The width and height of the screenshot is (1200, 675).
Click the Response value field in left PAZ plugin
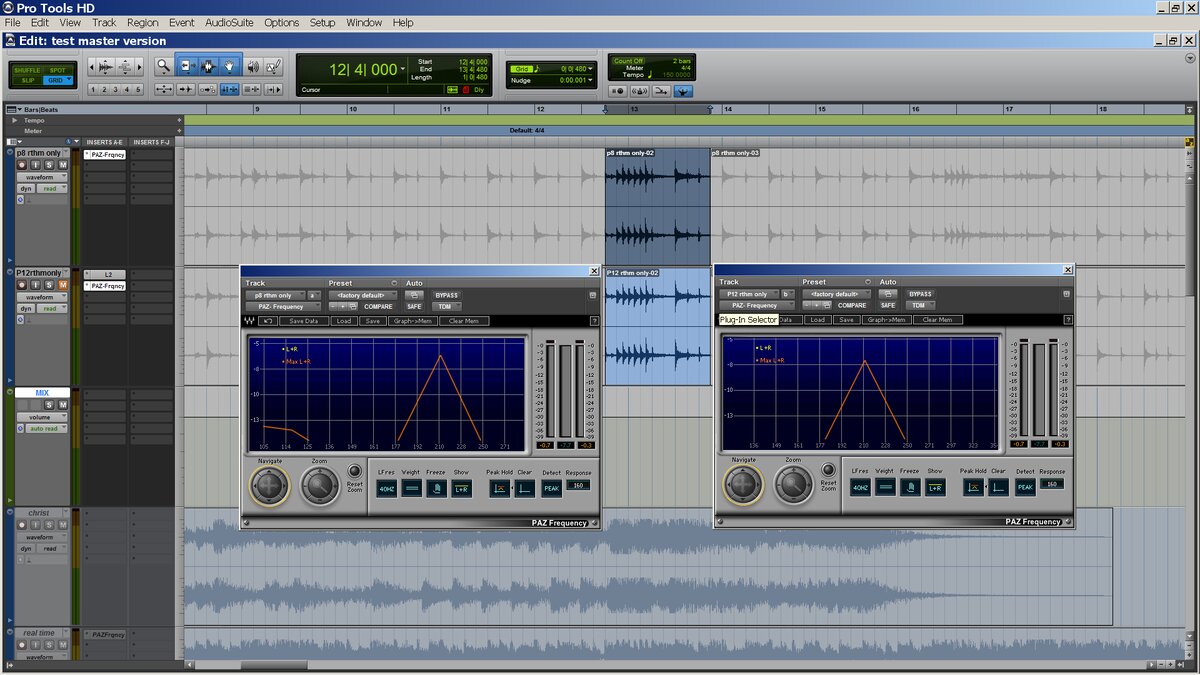tap(578, 485)
